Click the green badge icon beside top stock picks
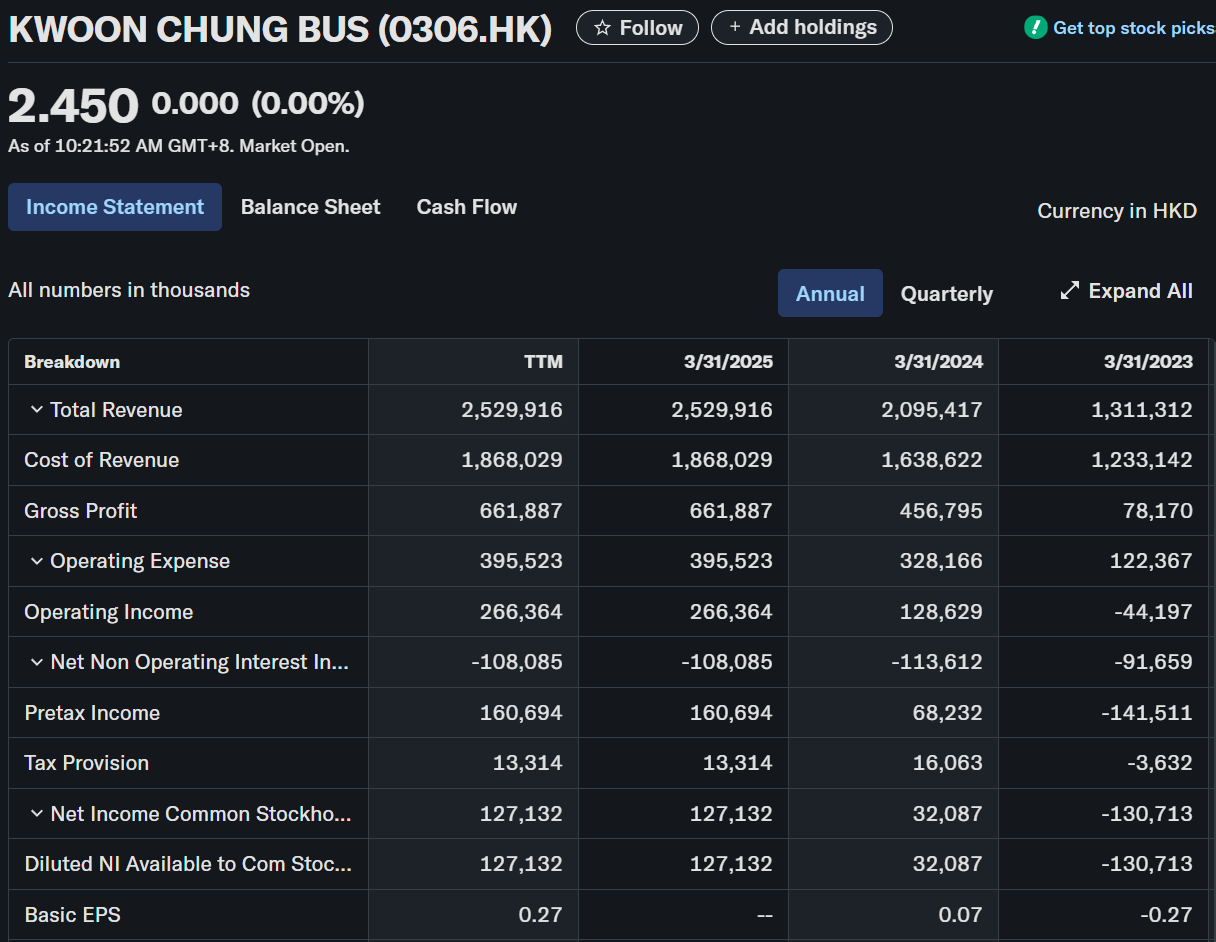The image size is (1216, 942). point(1036,28)
